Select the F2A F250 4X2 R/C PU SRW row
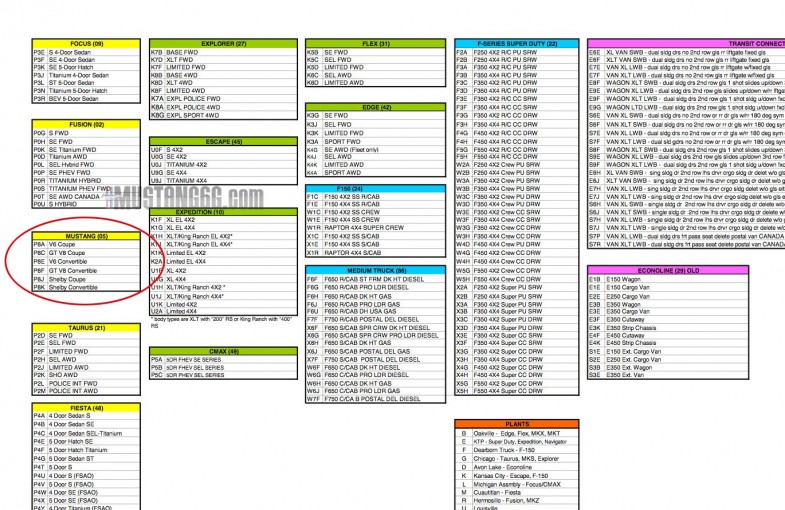 coord(517,52)
